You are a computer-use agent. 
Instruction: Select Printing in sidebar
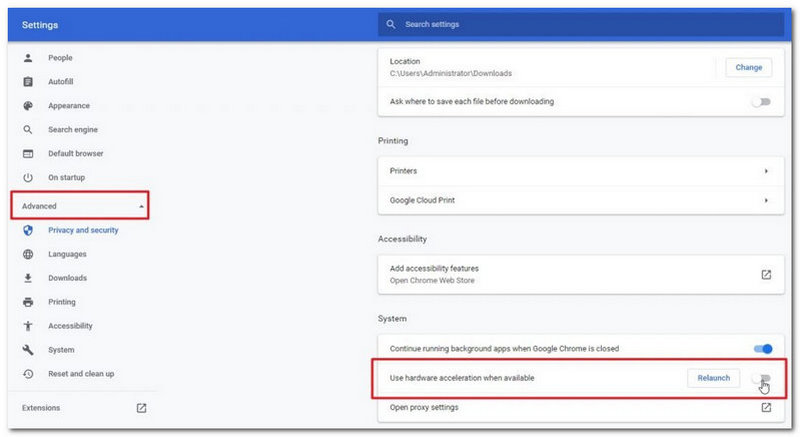62,302
